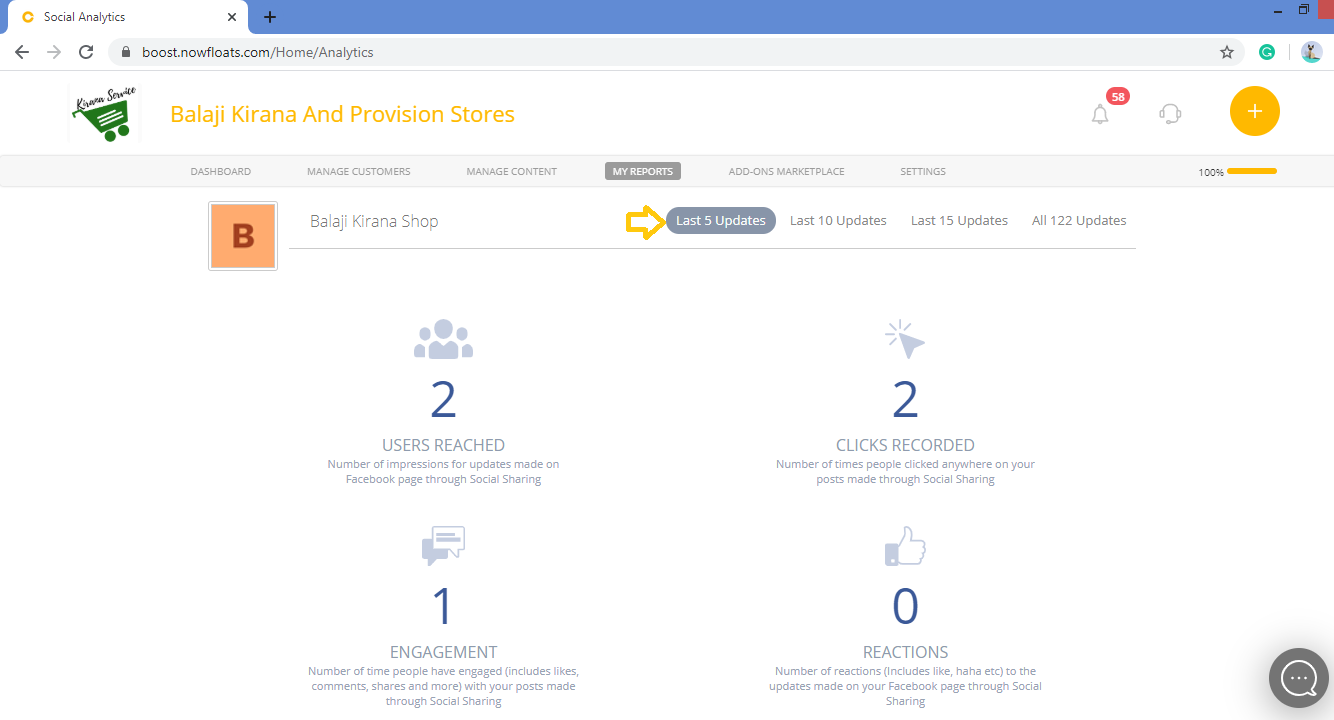The image size is (1334, 720).
Task: Click the Clicks Recorded count 2
Action: pyautogui.click(x=905, y=400)
